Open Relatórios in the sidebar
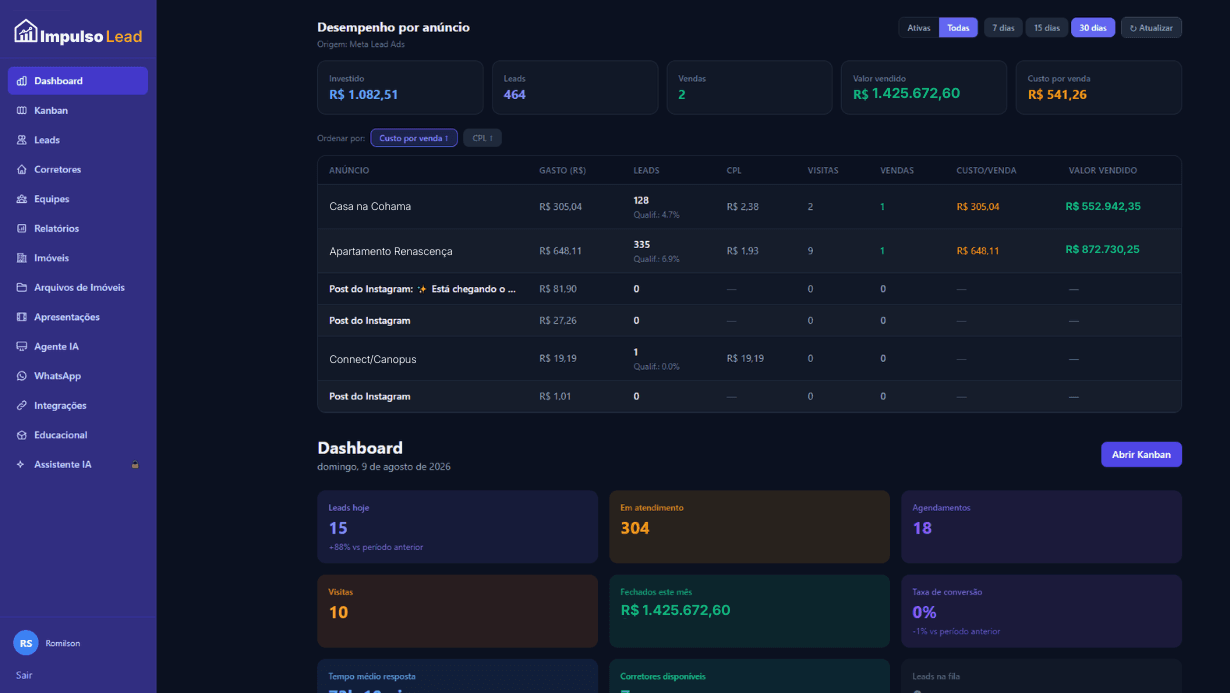This screenshot has width=1230, height=693. pos(78,228)
